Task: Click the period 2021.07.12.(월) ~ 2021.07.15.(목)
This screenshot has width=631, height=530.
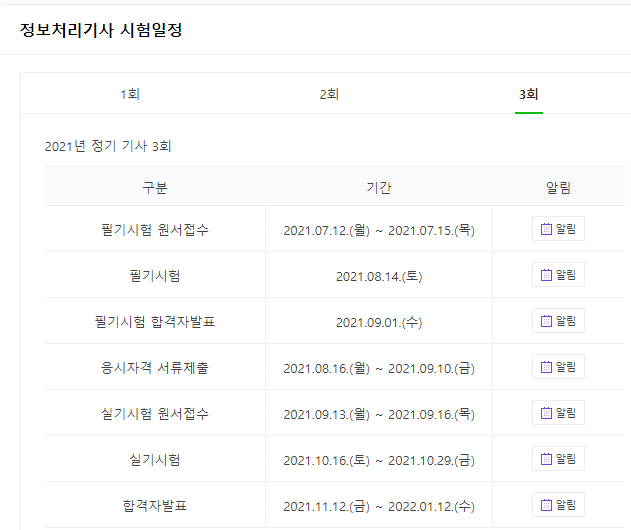Action: coord(379,230)
